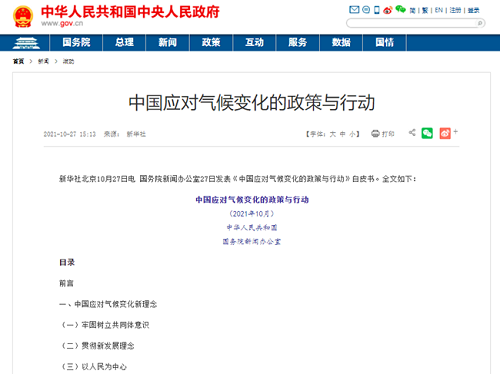Open the WeChat icon in the header
Viewport: 500px width, 374px height.
pyautogui.click(x=400, y=9)
